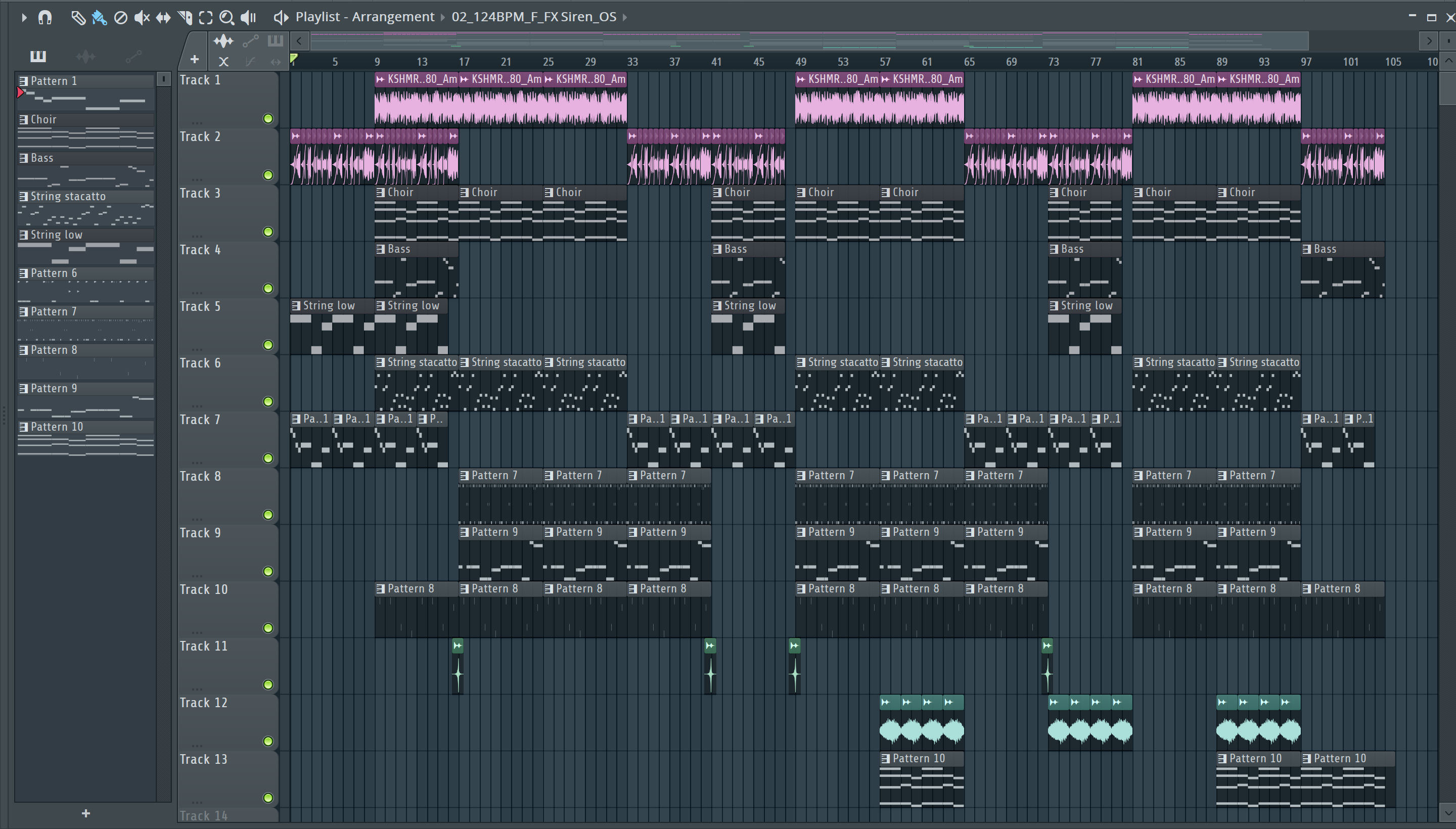1456x829 pixels.
Task: Mute Track 7 with its green light
Action: click(x=267, y=458)
